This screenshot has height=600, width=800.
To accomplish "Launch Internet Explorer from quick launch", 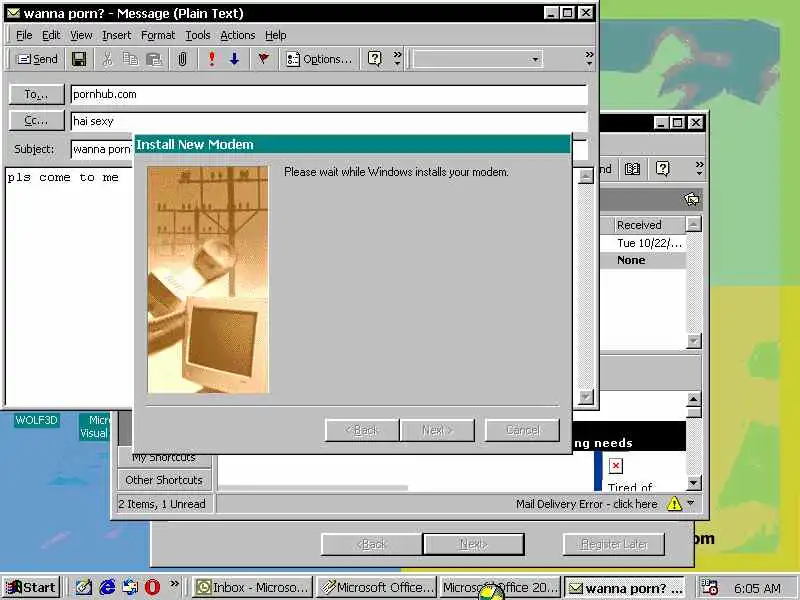I will 107,587.
